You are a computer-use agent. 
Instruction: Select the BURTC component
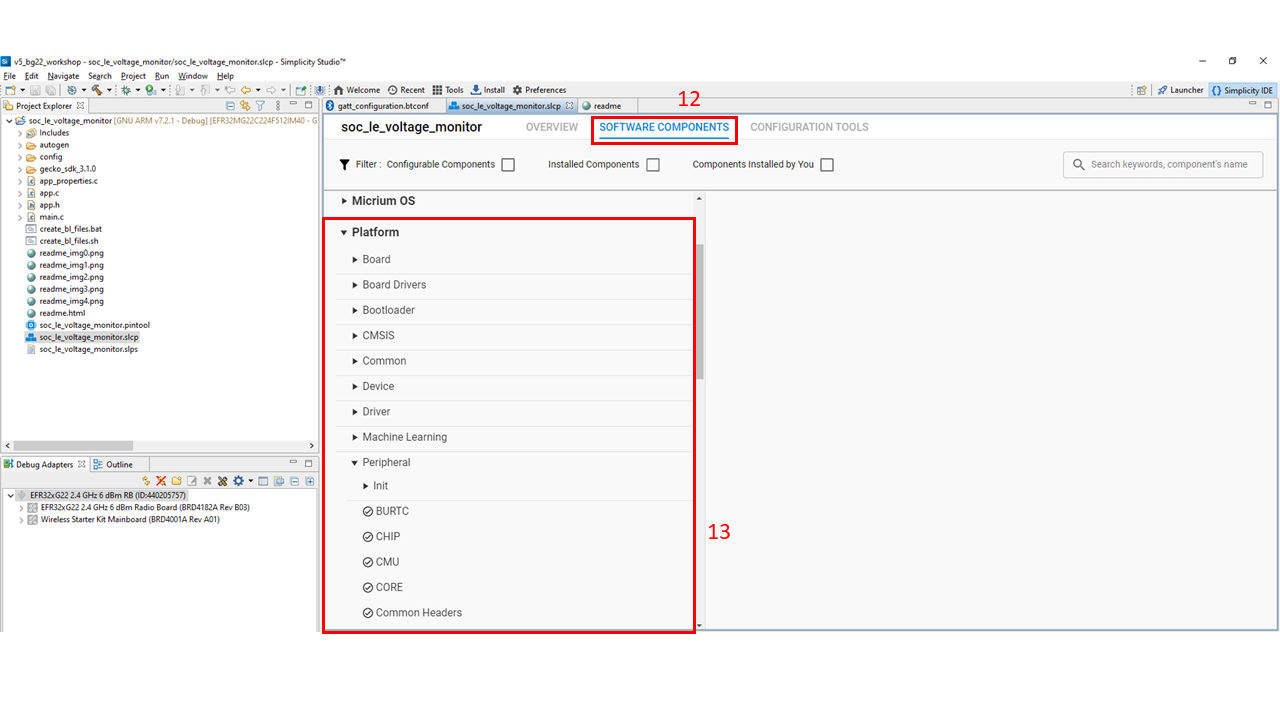(392, 511)
